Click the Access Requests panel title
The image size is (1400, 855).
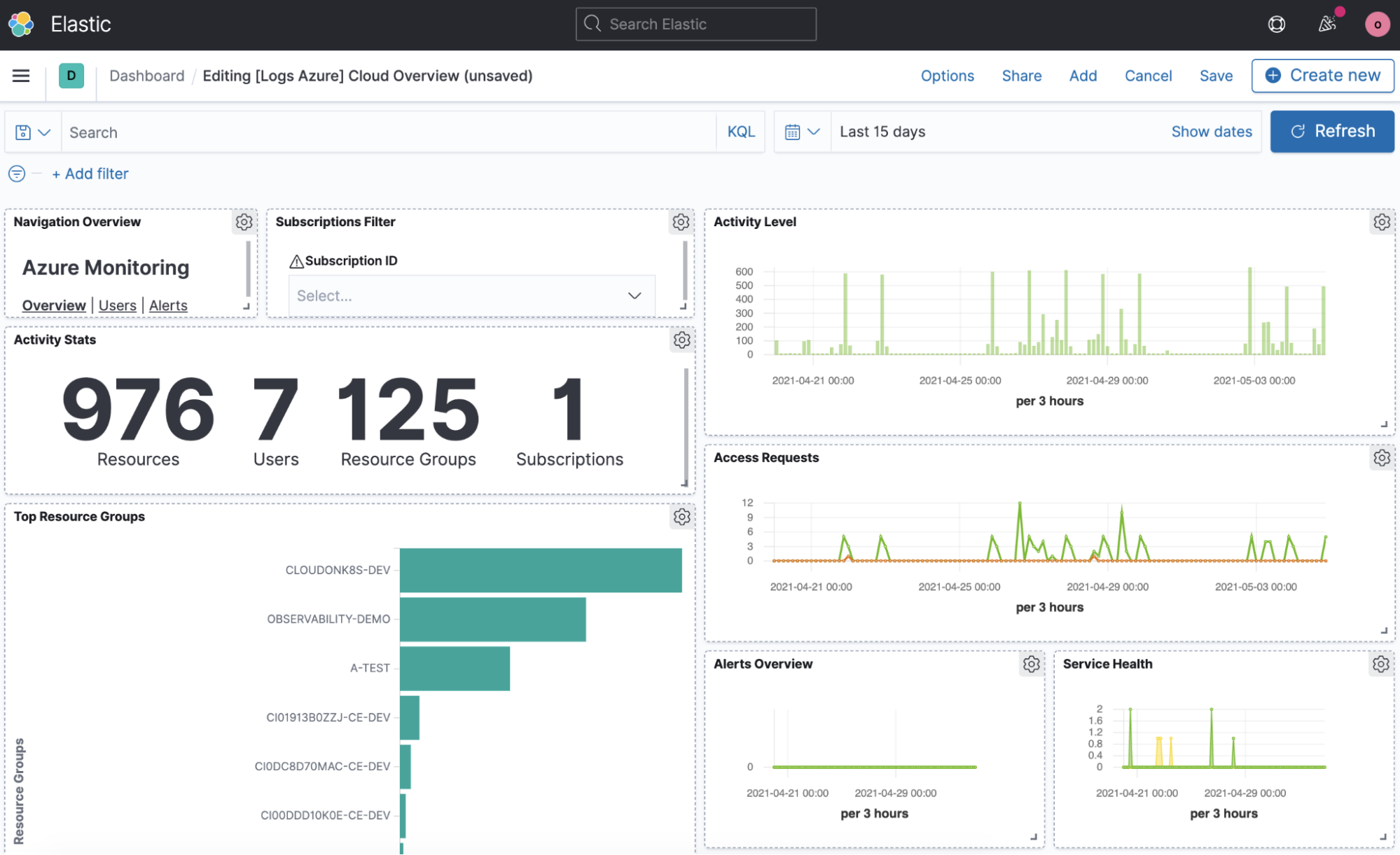[765, 458]
